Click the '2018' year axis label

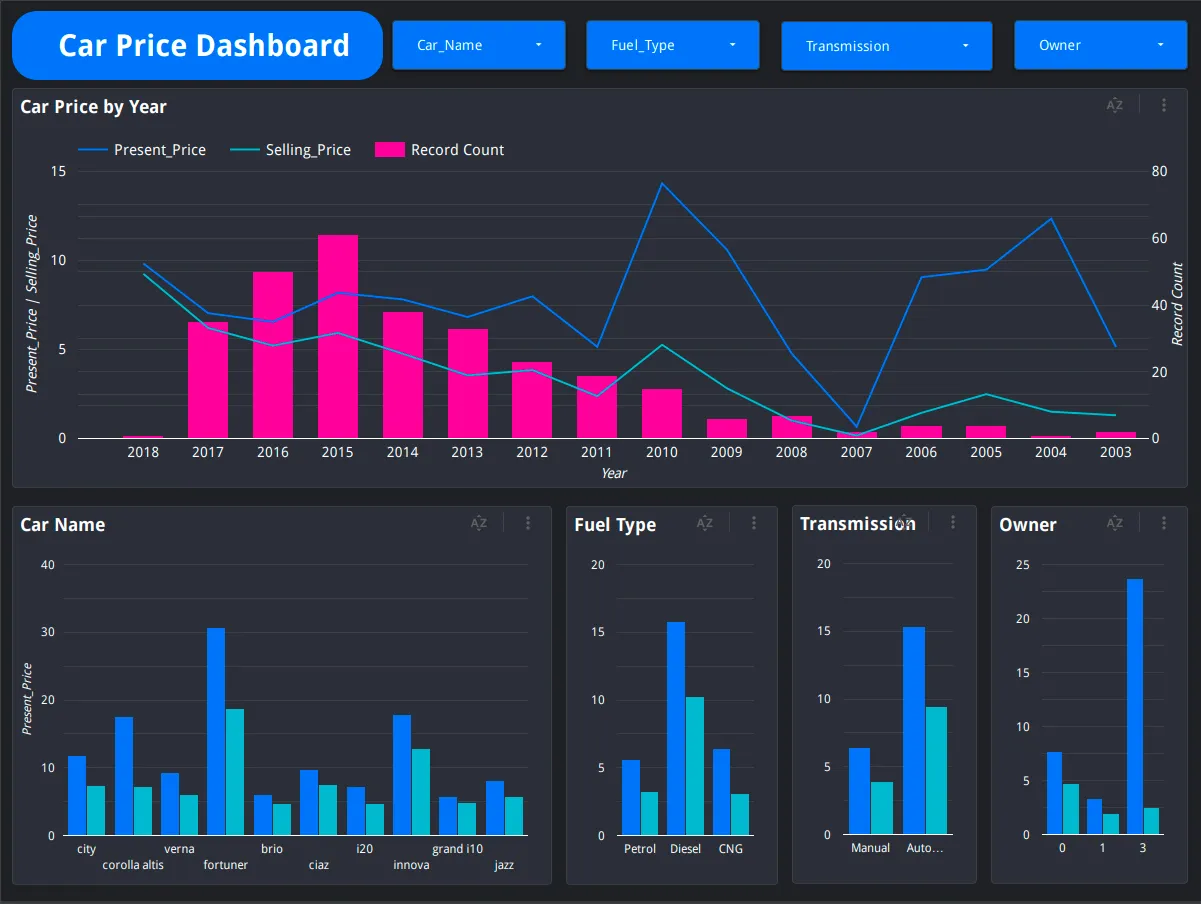[143, 452]
